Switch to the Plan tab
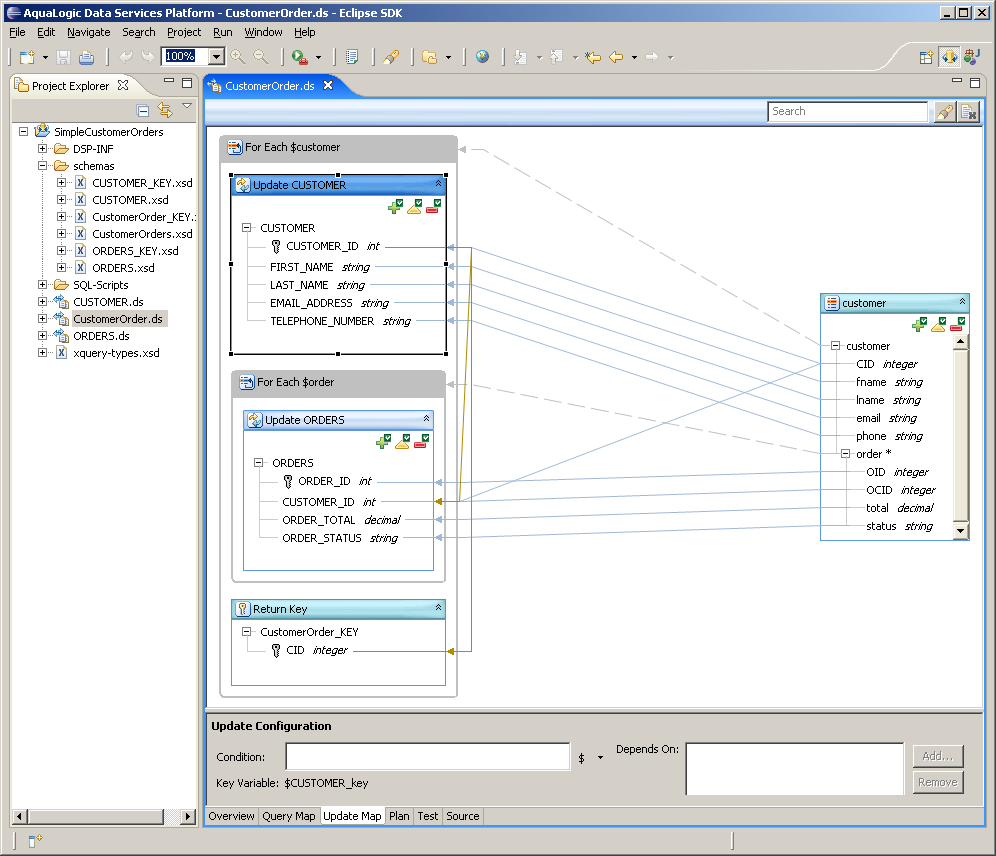Image resolution: width=996 pixels, height=856 pixels. 399,816
